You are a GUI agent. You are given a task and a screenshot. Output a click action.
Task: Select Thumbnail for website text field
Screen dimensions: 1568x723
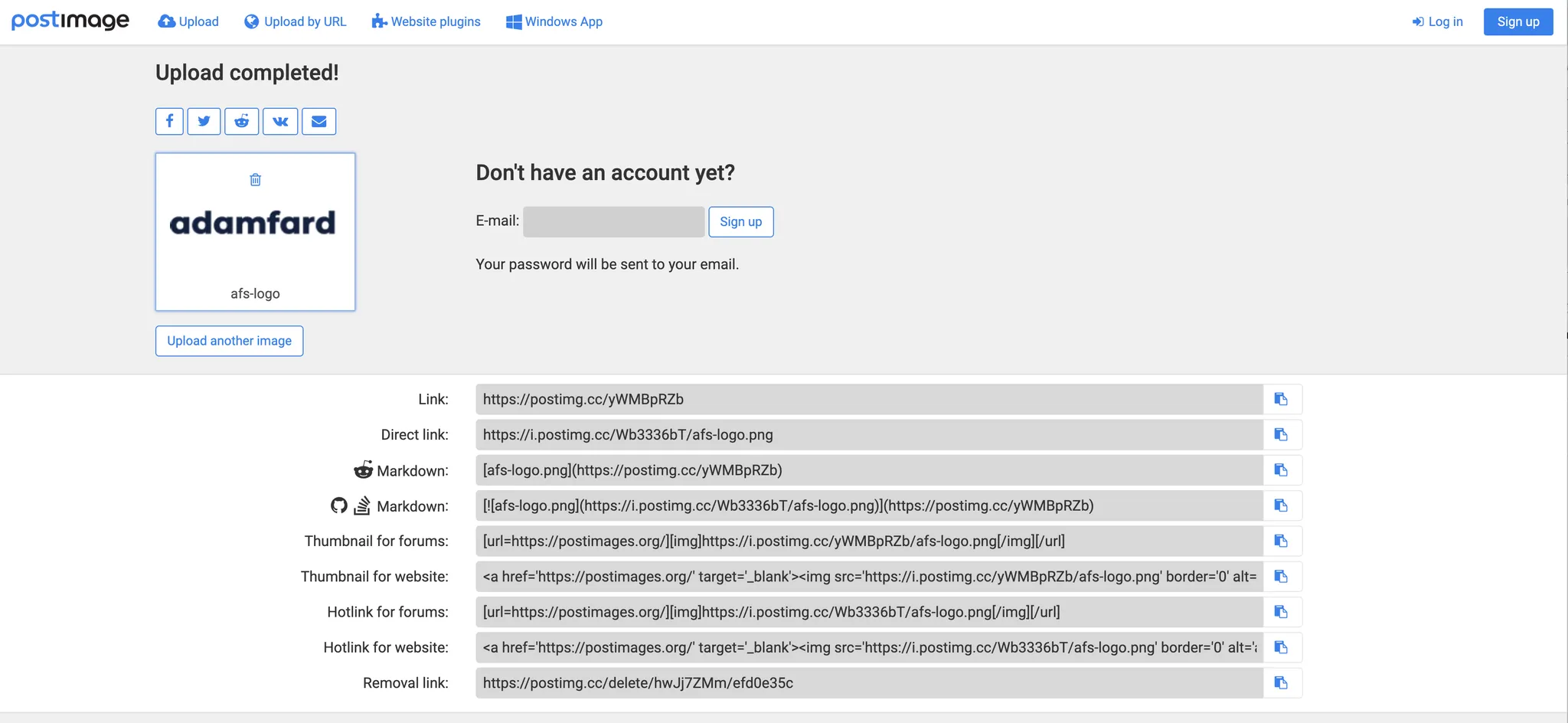[x=869, y=576]
